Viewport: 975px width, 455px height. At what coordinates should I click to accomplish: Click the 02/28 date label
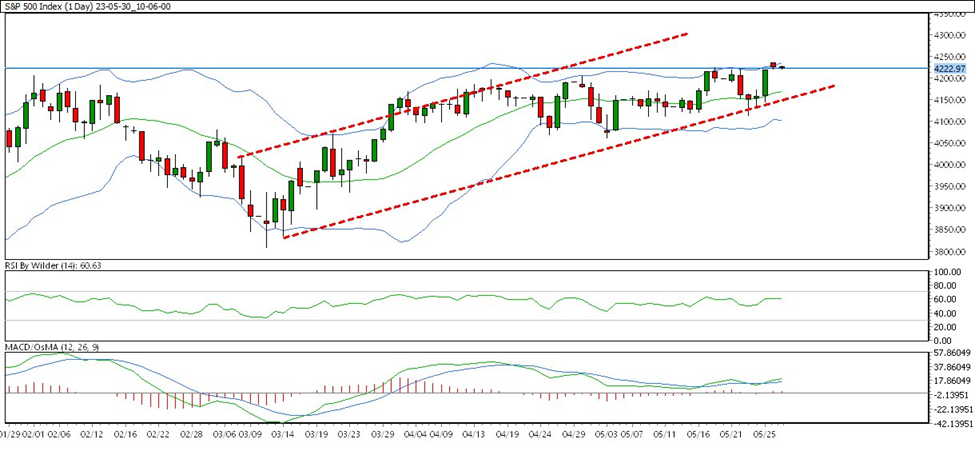[x=192, y=435]
